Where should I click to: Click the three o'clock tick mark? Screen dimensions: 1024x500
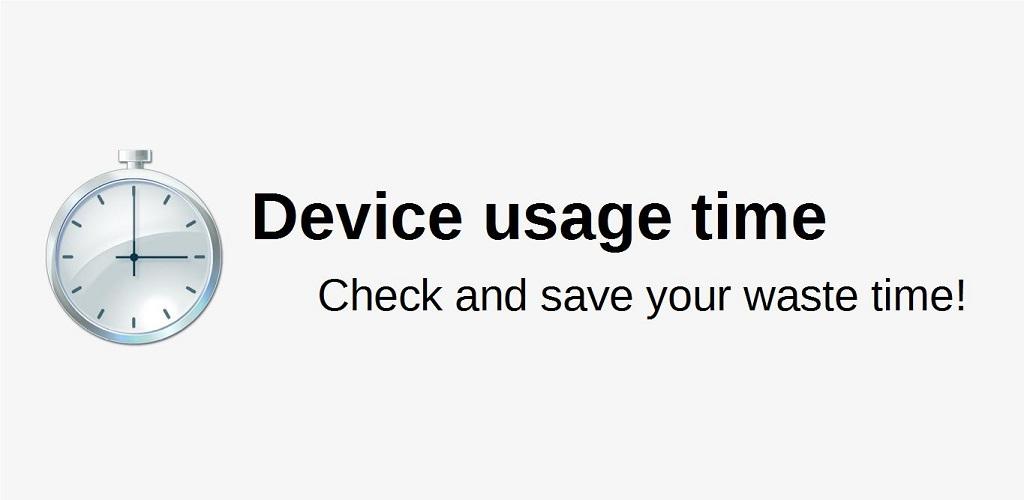[200, 257]
